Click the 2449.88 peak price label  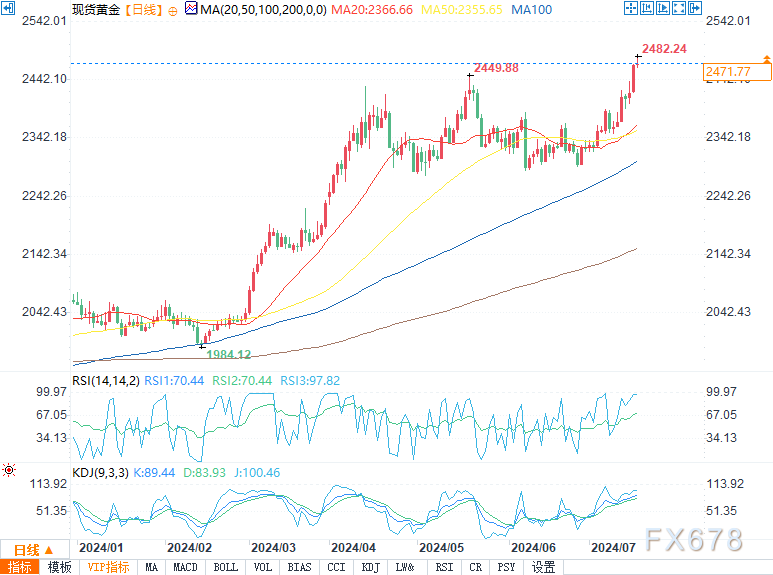(x=496, y=68)
